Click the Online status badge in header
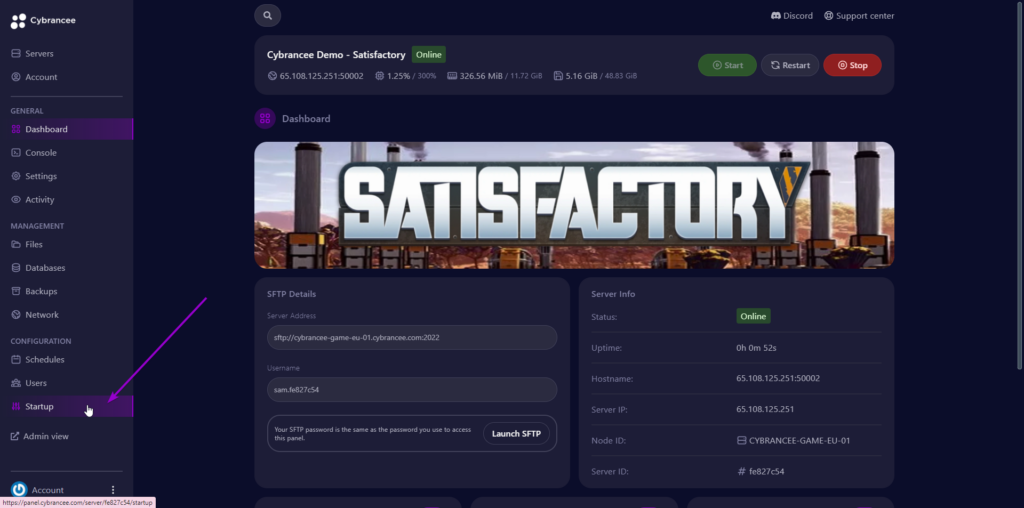 [428, 55]
